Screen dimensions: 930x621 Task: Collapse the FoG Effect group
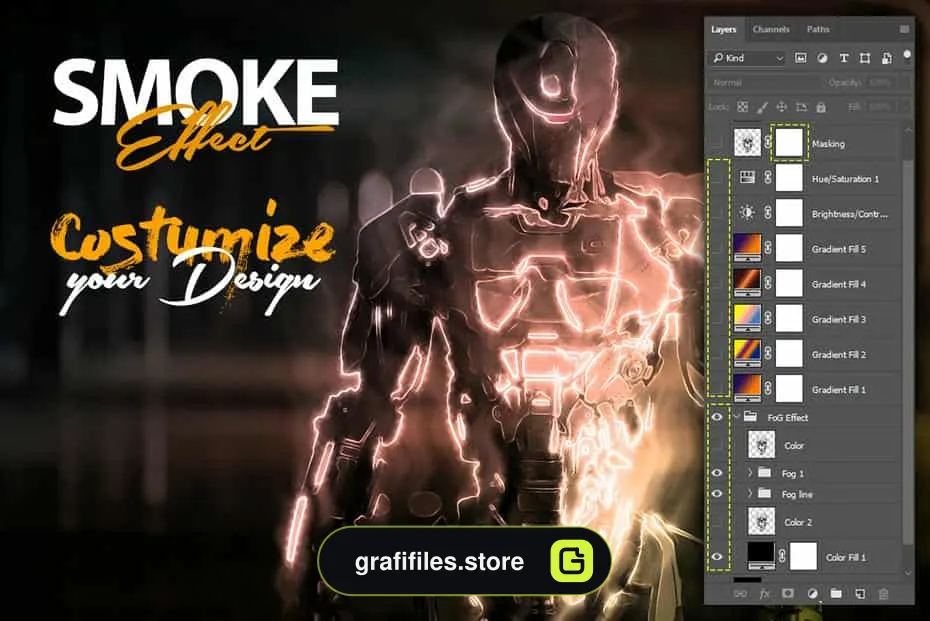coord(737,417)
